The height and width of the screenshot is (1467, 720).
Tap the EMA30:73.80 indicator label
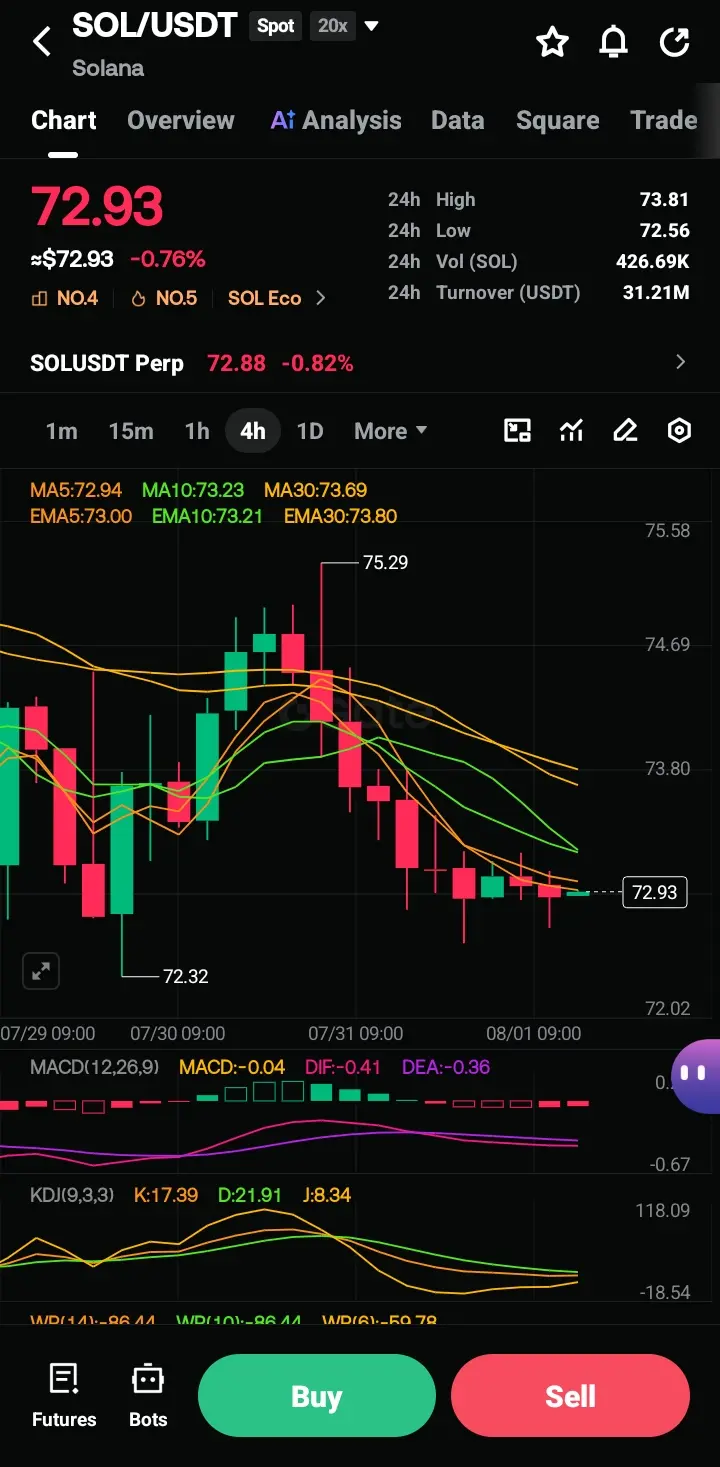coord(340,516)
